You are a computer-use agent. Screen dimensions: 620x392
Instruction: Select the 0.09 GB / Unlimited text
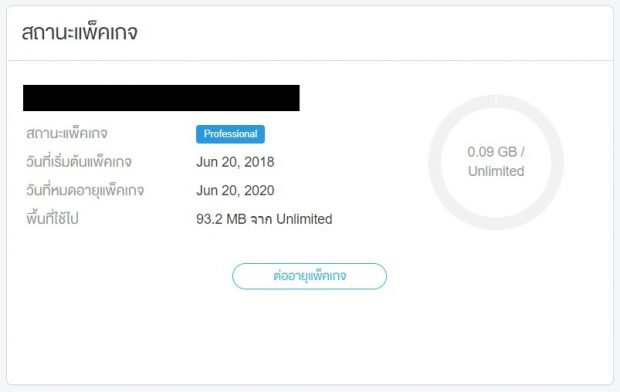[x=496, y=161]
